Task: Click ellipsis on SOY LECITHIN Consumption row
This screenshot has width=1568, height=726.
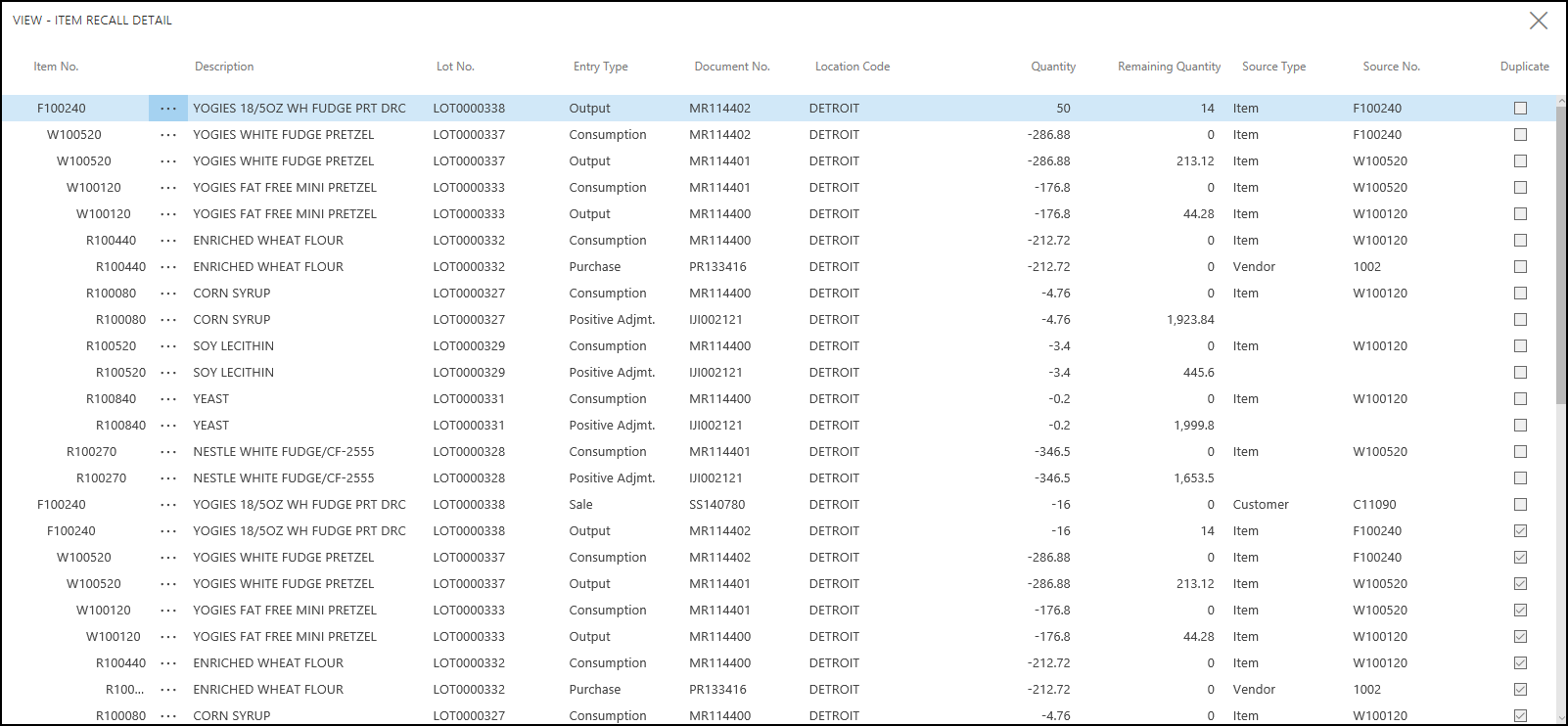Action: click(168, 346)
